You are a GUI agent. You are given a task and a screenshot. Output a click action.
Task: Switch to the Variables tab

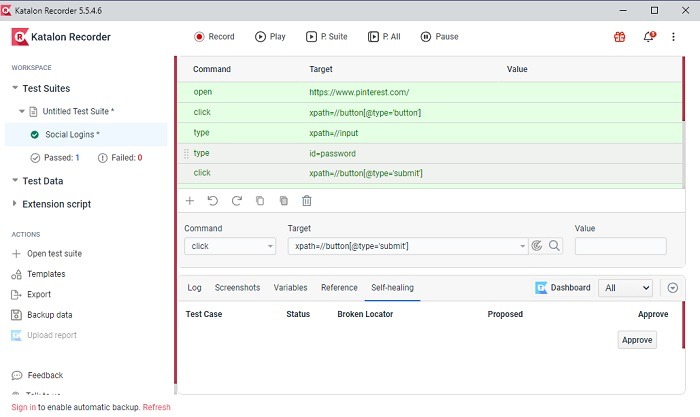tap(291, 288)
